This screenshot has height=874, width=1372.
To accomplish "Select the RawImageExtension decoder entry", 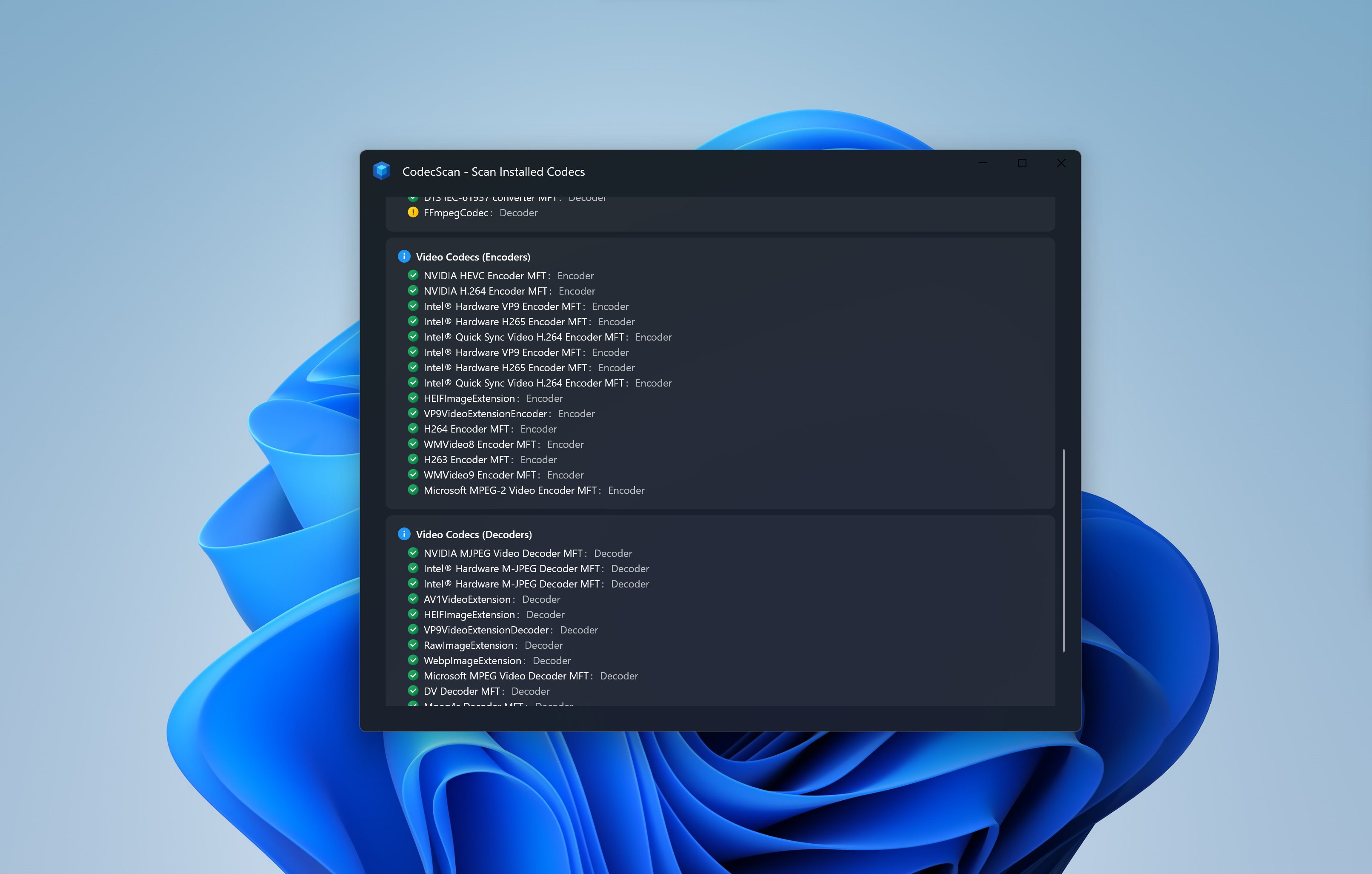I will click(x=469, y=645).
